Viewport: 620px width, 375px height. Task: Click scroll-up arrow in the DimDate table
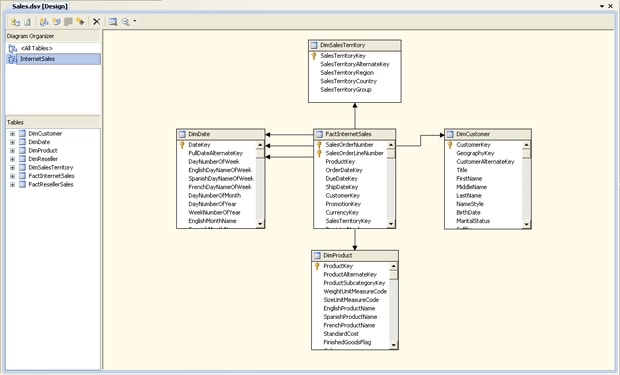[x=260, y=145]
